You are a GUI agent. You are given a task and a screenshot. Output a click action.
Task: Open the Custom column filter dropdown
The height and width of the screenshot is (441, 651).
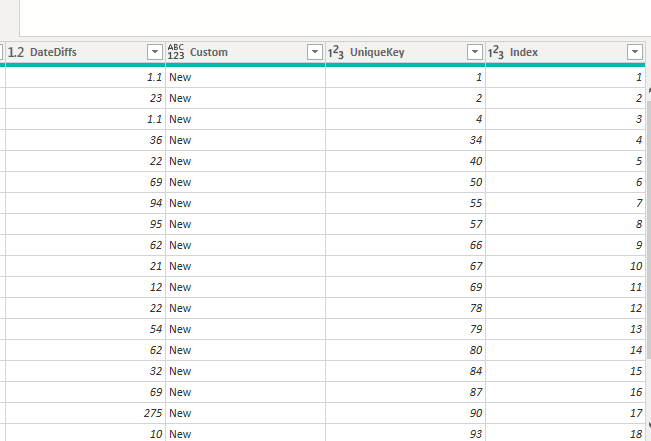pyautogui.click(x=314, y=52)
